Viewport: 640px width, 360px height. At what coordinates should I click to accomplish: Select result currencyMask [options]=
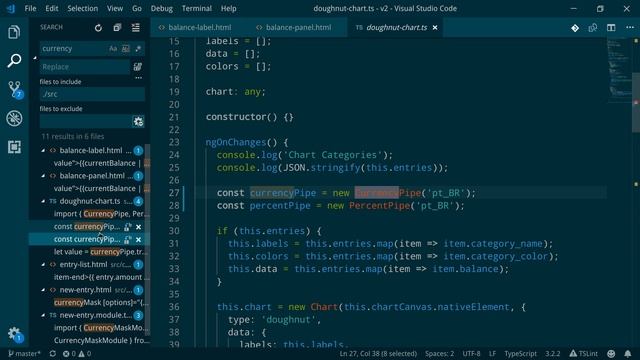click(x=101, y=302)
